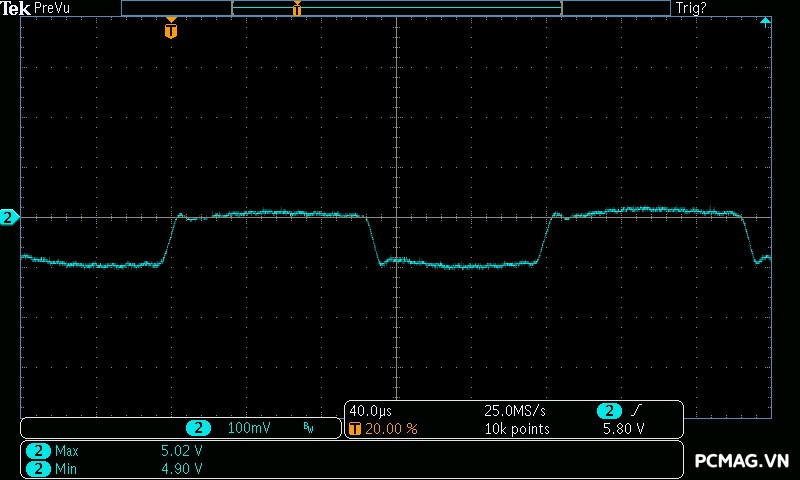
Task: Click the rising edge trigger slope icon
Action: [x=638, y=411]
